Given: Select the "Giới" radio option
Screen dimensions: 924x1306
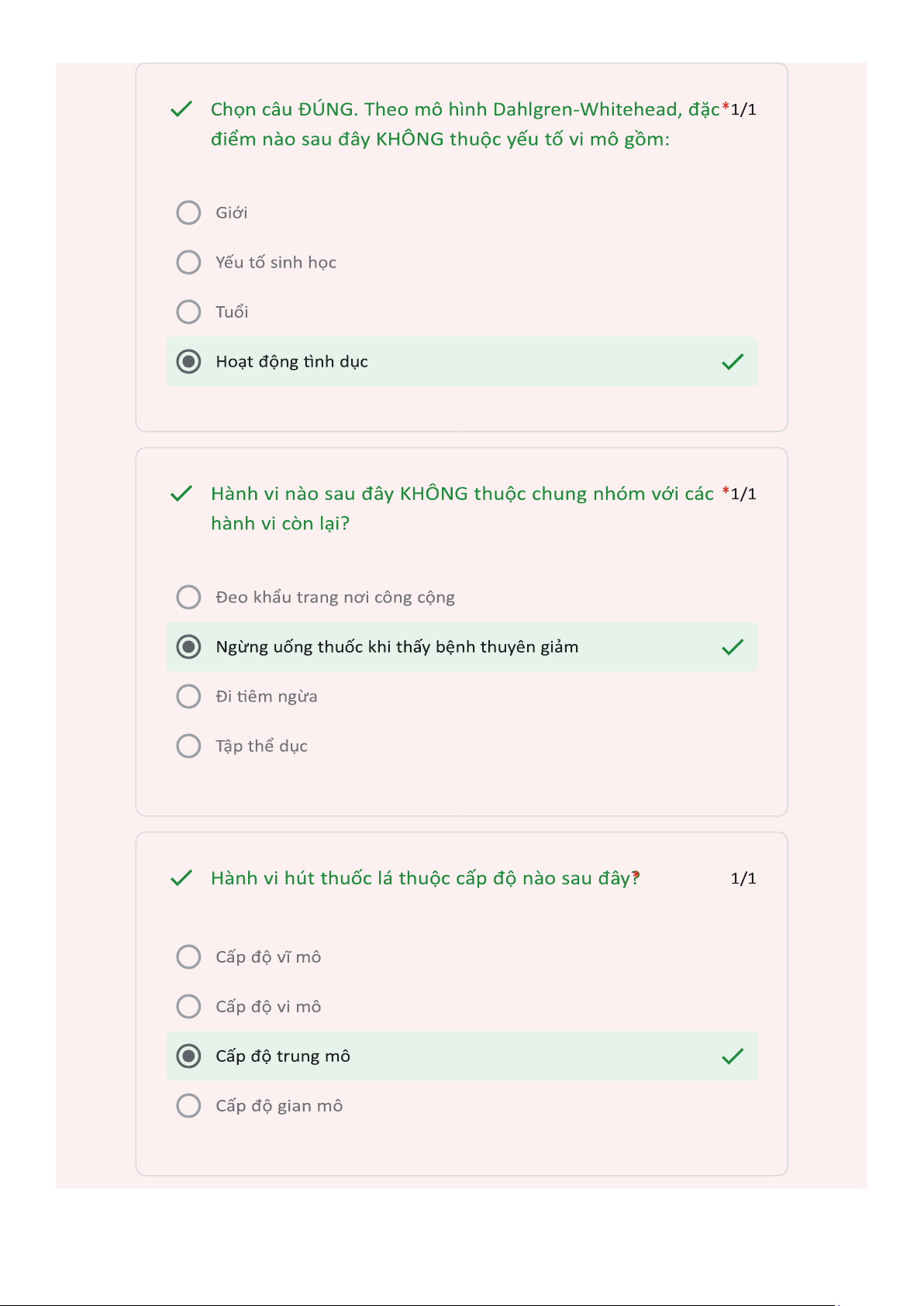Looking at the screenshot, I should (x=188, y=212).
